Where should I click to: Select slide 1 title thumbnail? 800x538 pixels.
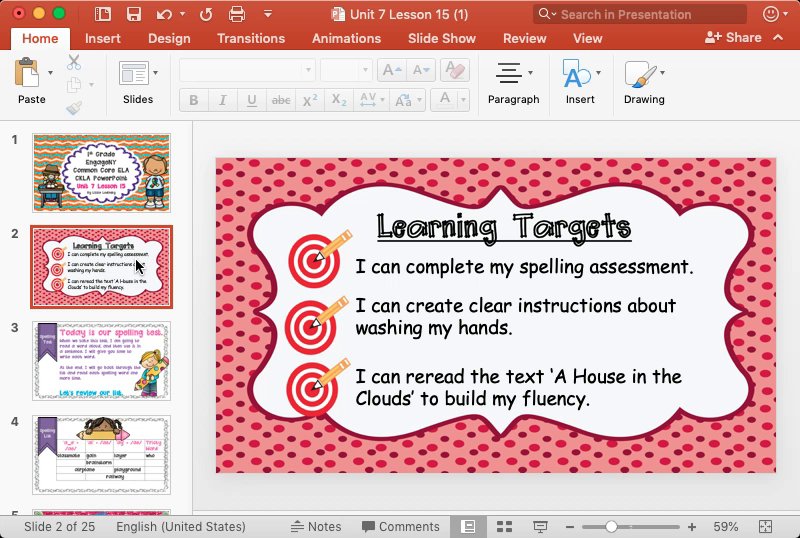point(102,173)
